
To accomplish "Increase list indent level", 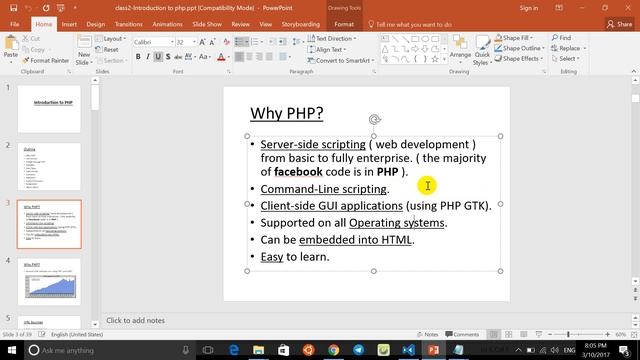I will click(282, 42).
